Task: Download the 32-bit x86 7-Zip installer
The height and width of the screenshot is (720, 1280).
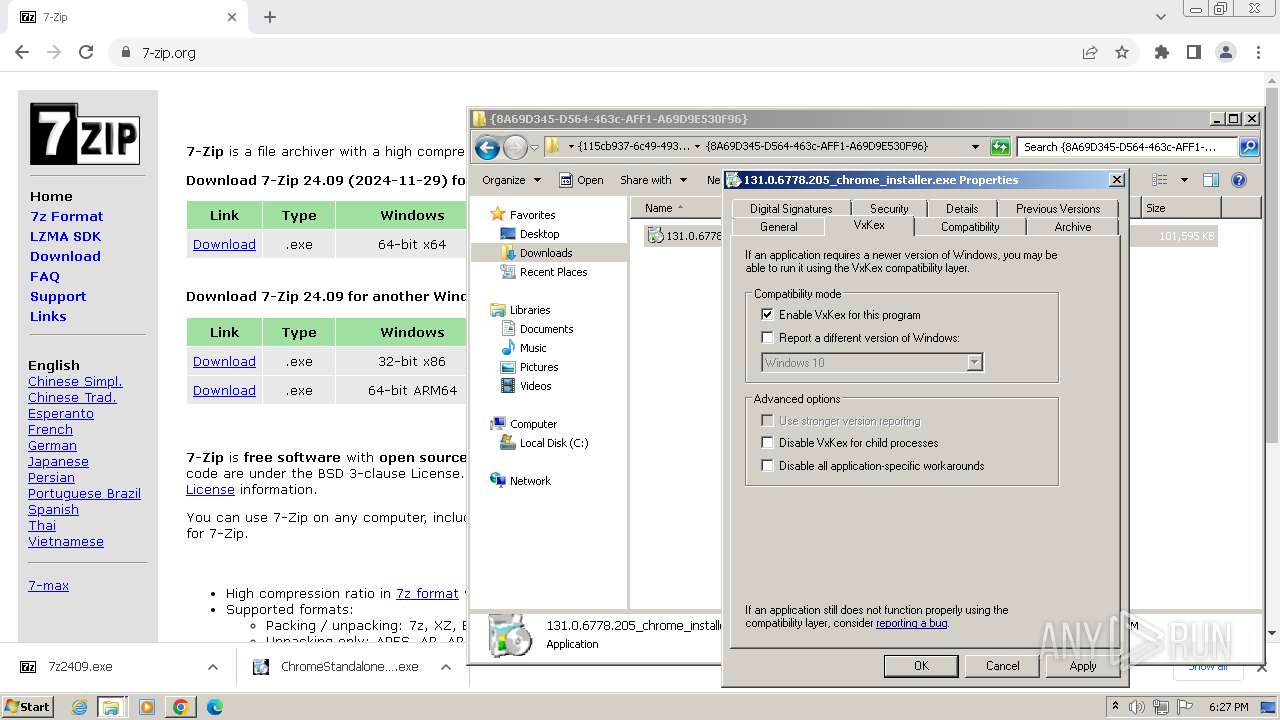Action: click(x=224, y=361)
